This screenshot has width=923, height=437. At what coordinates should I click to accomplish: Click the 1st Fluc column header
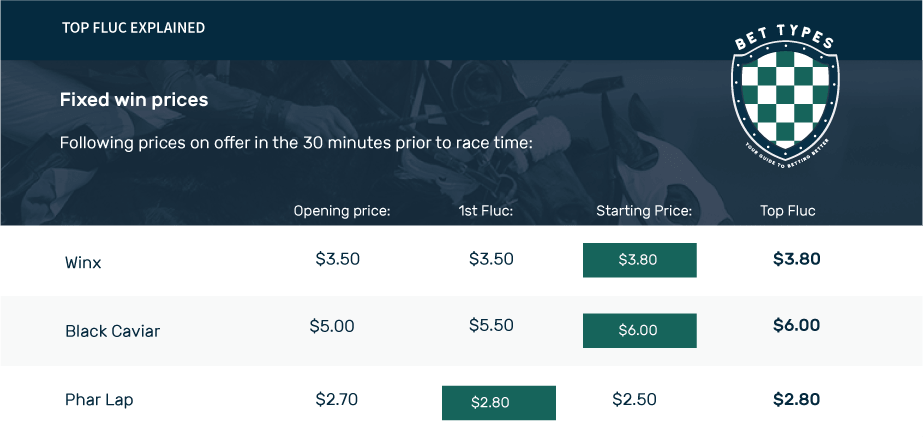coord(486,211)
